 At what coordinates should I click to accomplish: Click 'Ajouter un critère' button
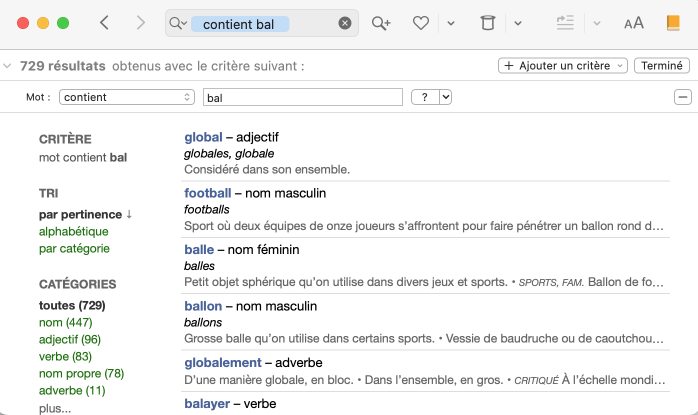coord(563,66)
